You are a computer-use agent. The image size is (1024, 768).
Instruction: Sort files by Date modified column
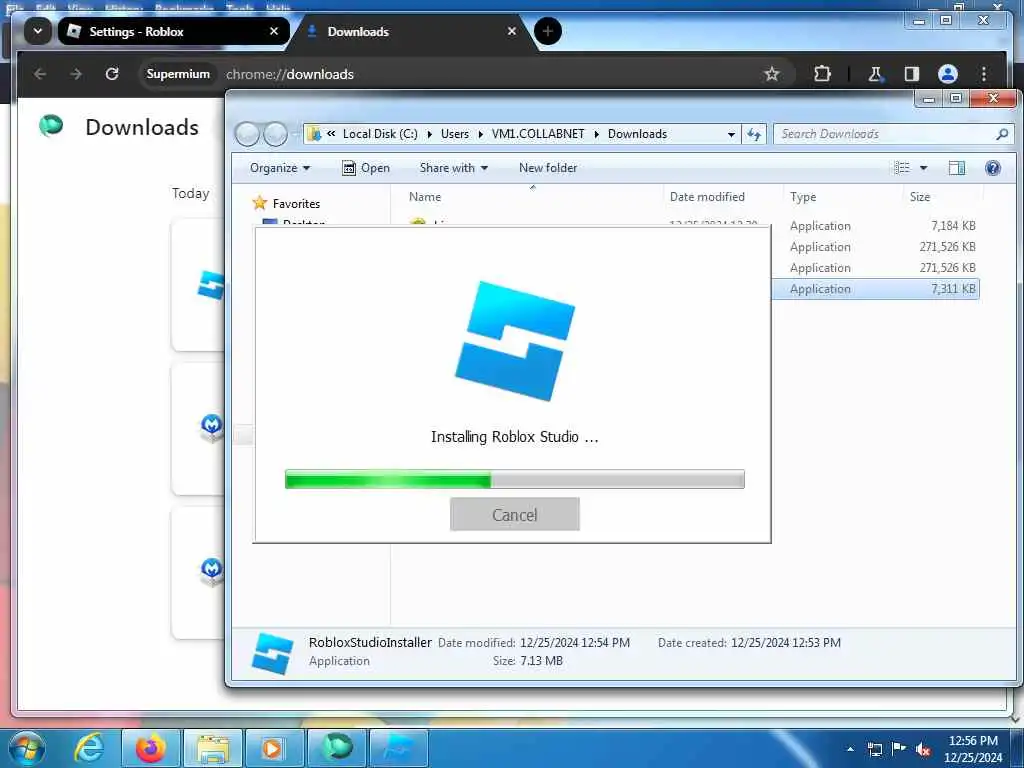click(x=707, y=197)
